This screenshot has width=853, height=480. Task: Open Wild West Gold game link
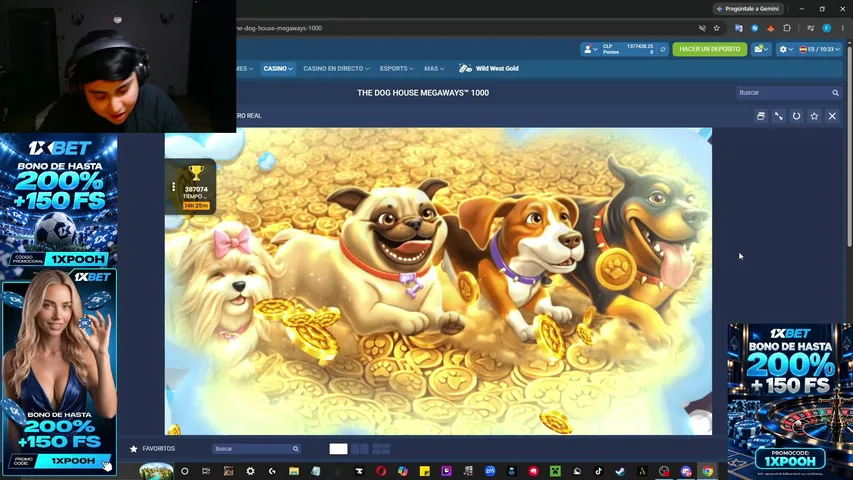coord(489,69)
